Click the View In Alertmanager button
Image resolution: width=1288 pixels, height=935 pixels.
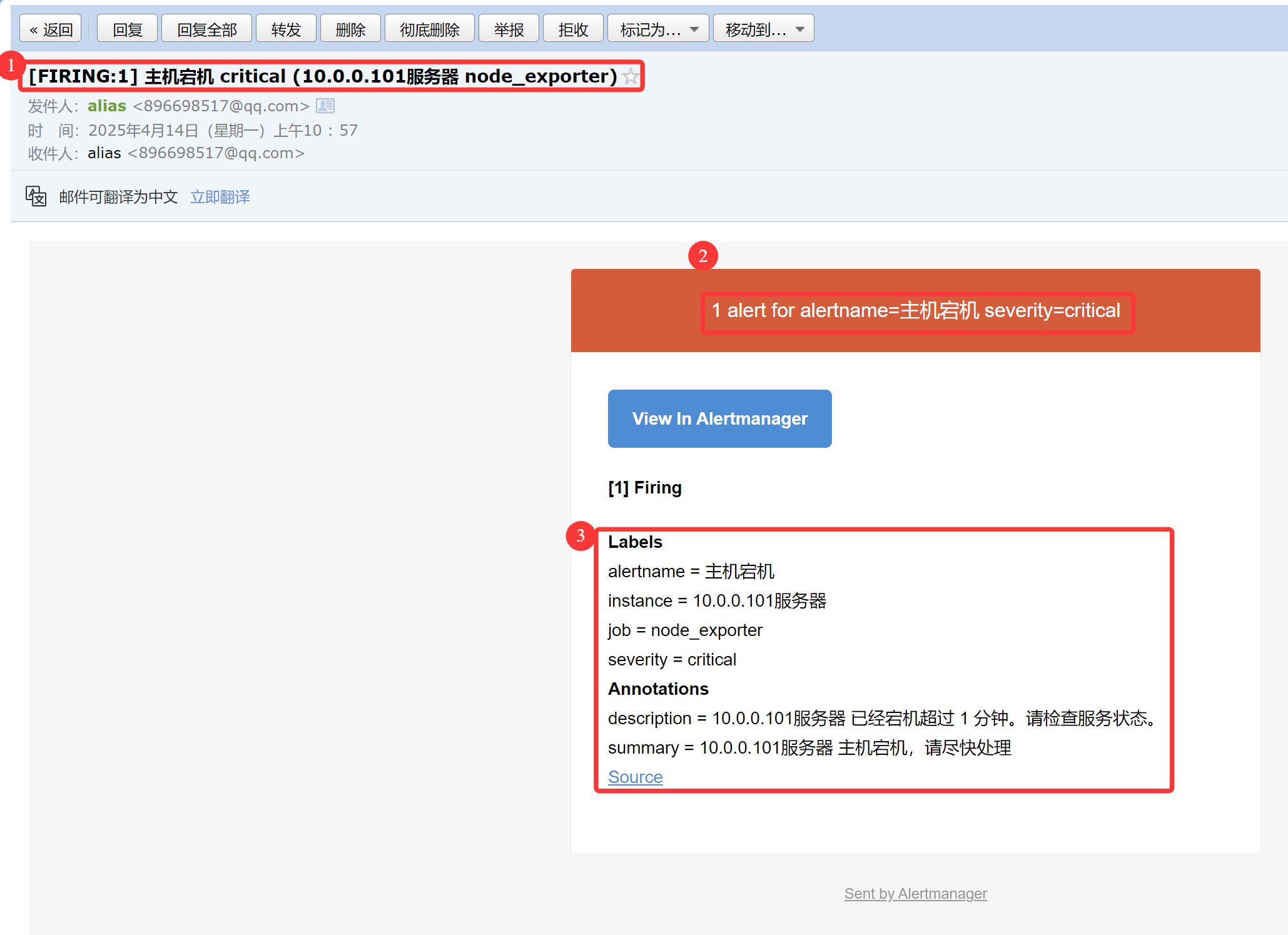point(719,418)
